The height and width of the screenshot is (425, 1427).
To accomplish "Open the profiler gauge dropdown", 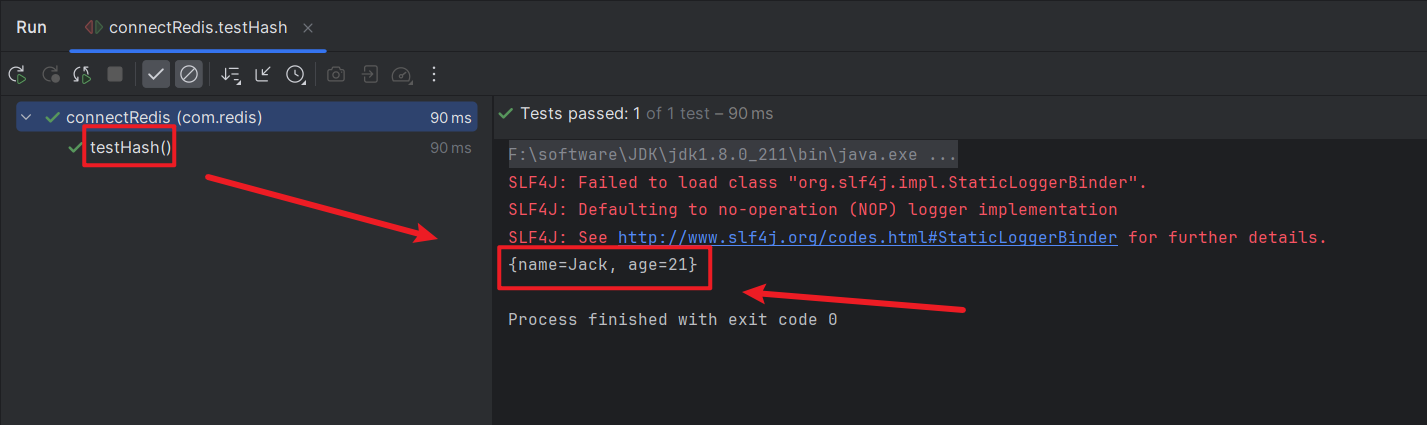I will 402,74.
